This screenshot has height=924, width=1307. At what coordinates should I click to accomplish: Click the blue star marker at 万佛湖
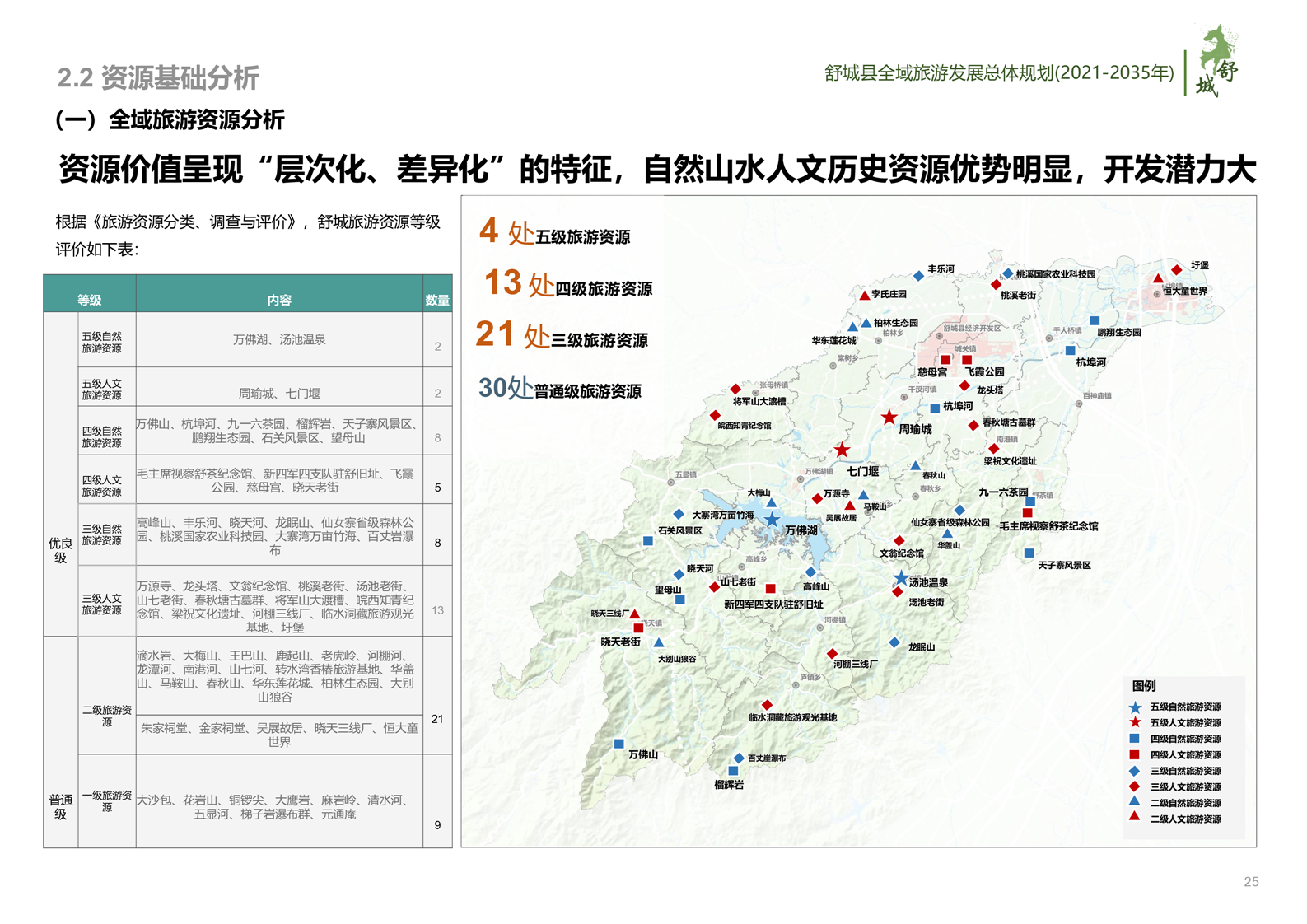click(772, 520)
